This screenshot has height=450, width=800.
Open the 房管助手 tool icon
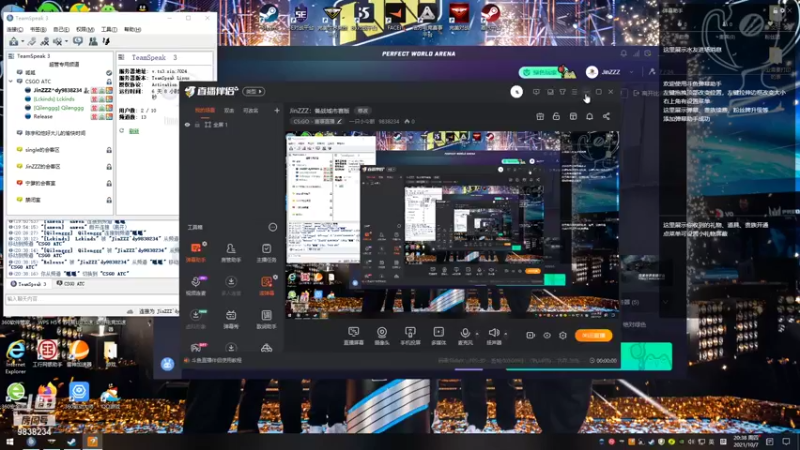click(231, 252)
